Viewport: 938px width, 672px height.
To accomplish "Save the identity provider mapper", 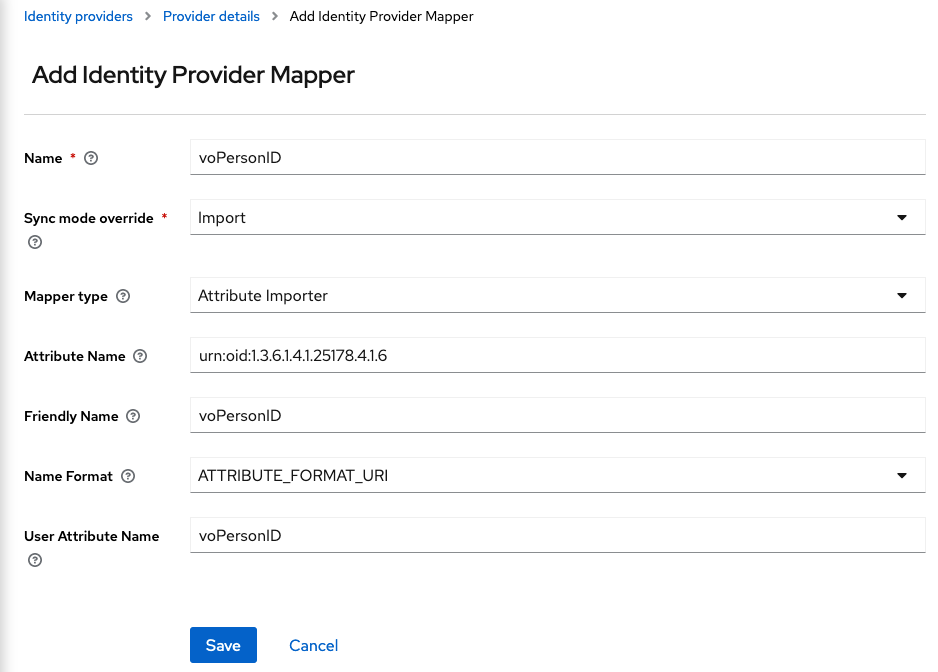I will pyautogui.click(x=223, y=645).
